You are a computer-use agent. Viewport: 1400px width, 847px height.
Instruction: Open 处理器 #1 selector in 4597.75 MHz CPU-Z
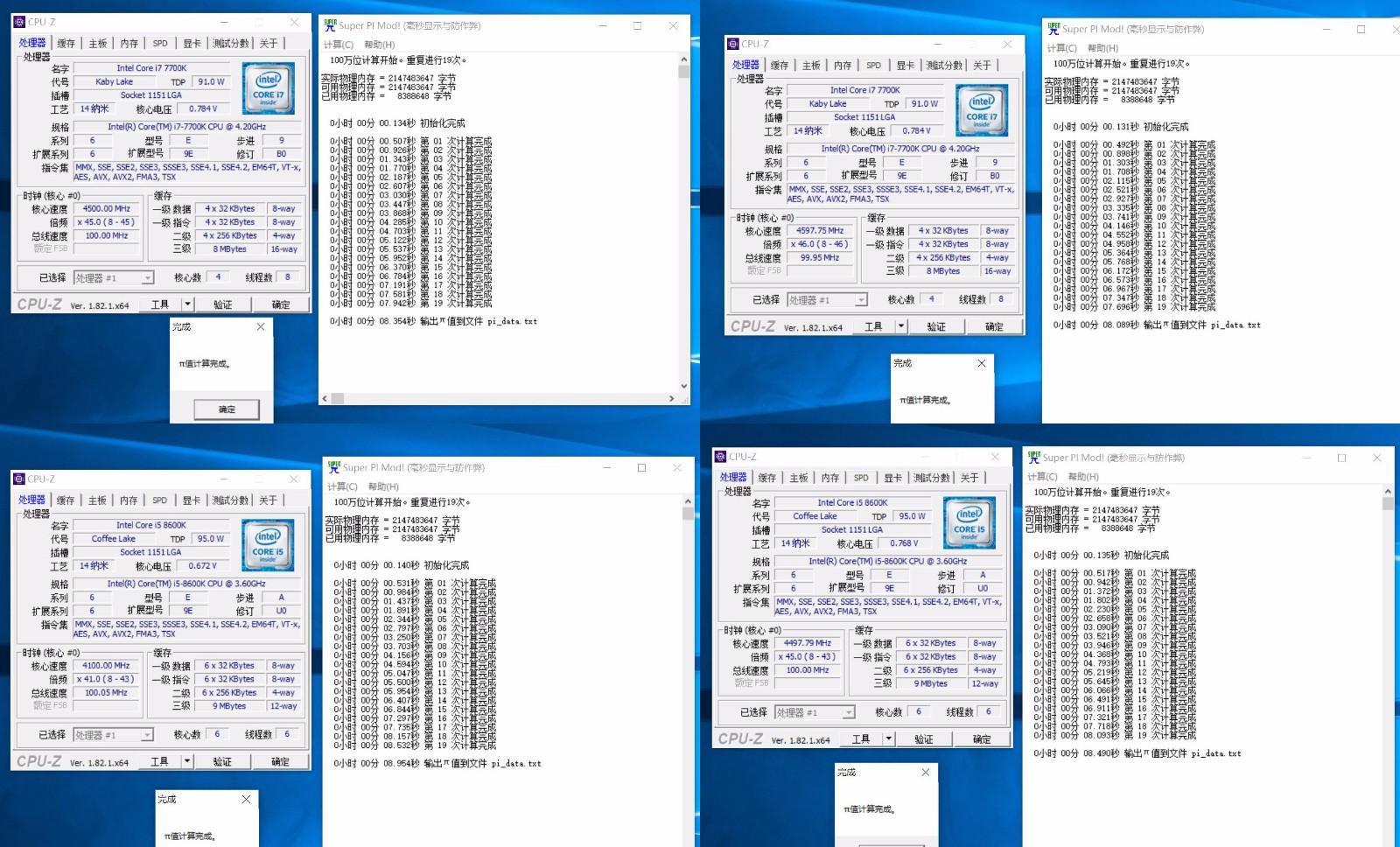click(827, 300)
